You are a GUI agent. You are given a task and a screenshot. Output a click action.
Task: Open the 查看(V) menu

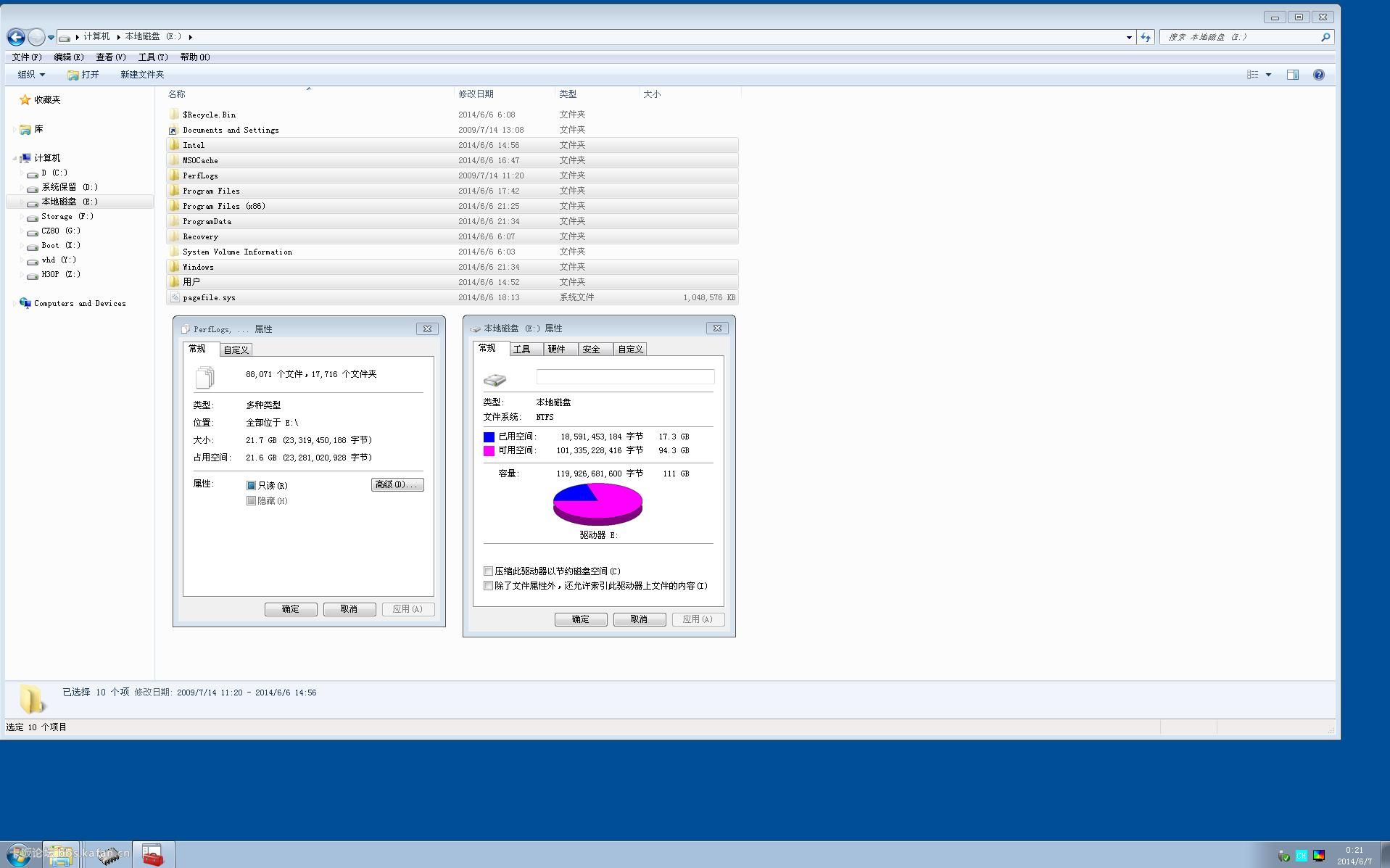pyautogui.click(x=111, y=57)
